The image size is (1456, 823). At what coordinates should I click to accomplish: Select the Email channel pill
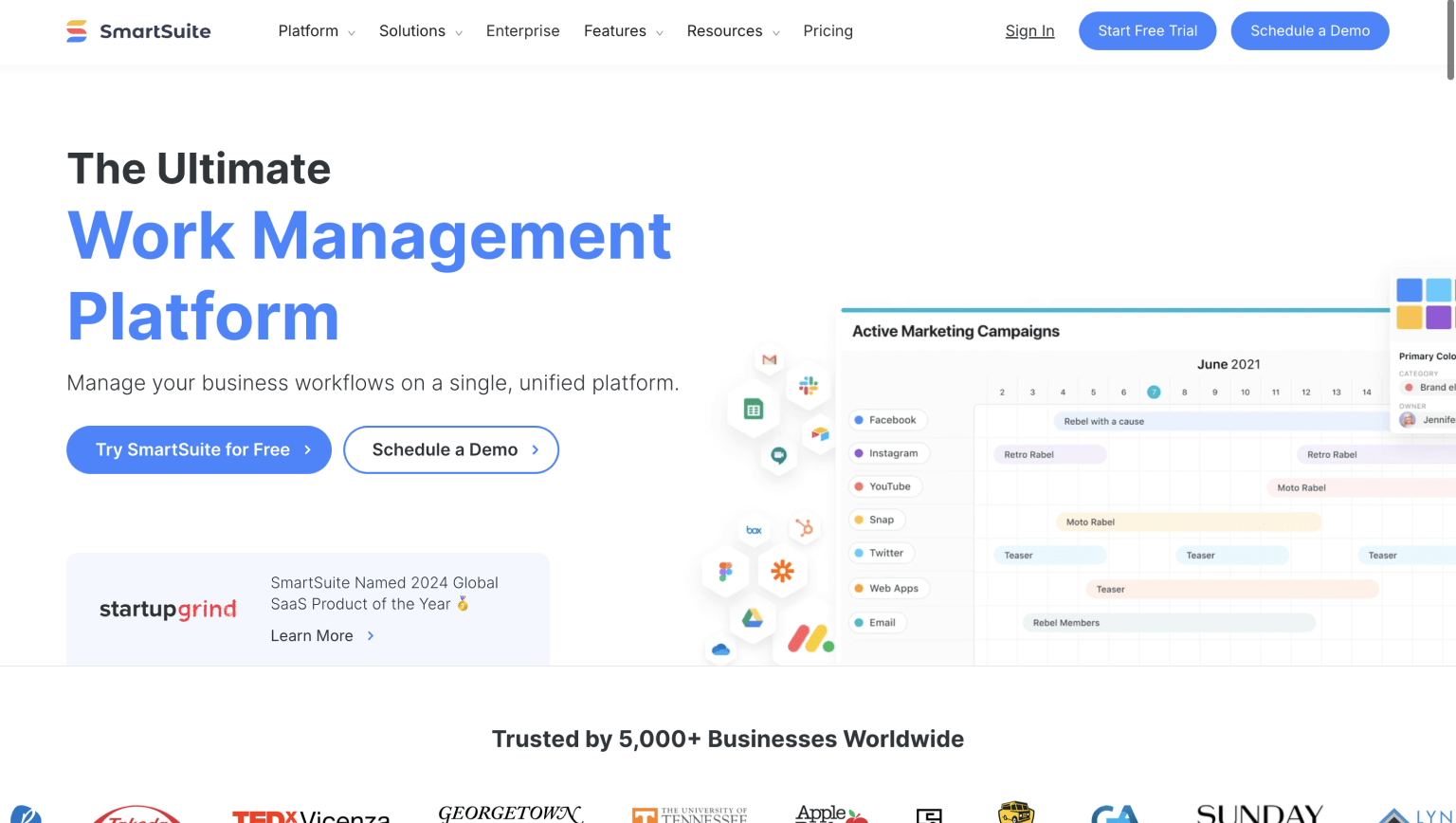click(x=876, y=623)
